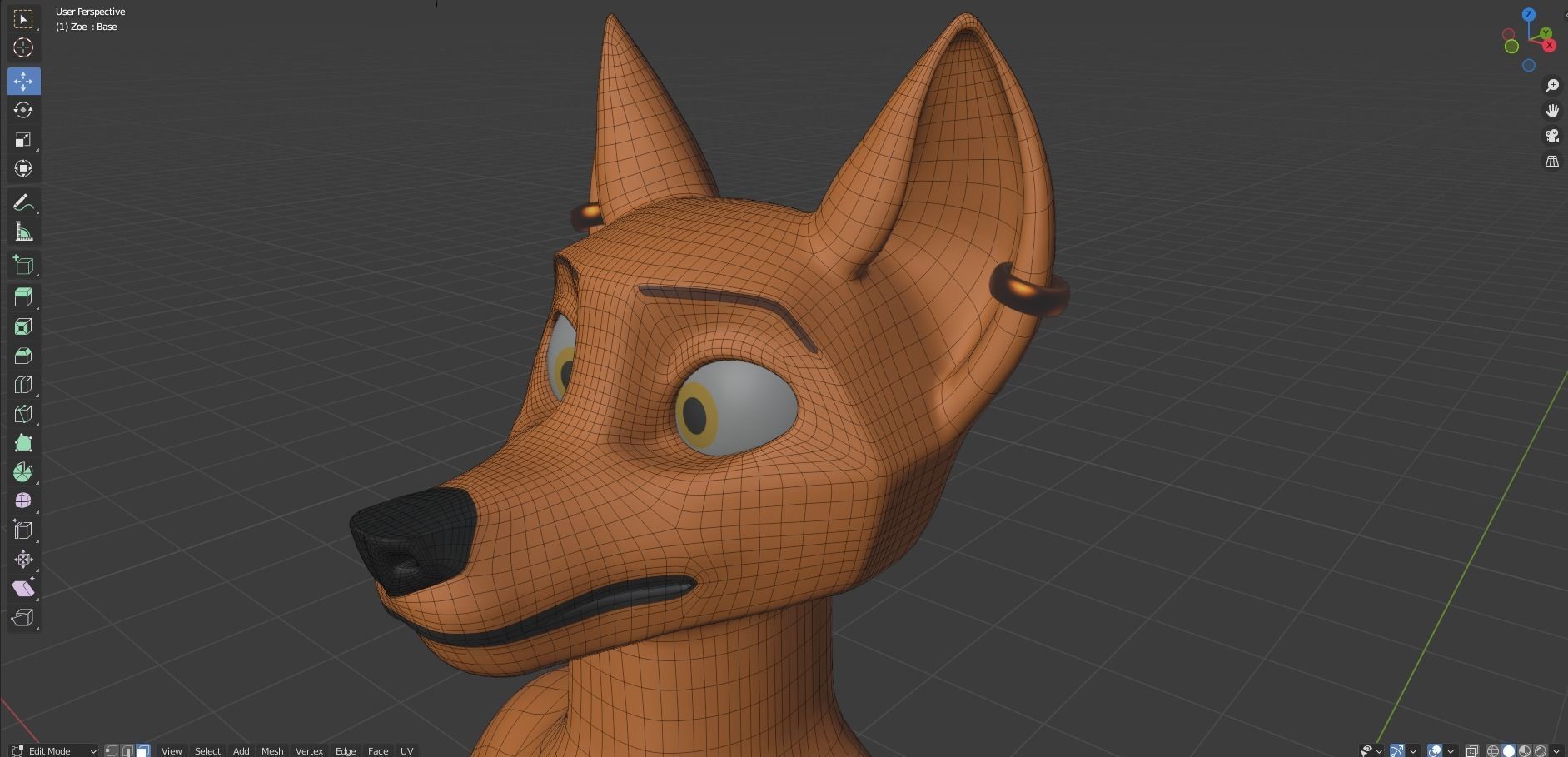1568x757 pixels.
Task: Click the blue Z axis on gizmo
Action: [x=1529, y=14]
